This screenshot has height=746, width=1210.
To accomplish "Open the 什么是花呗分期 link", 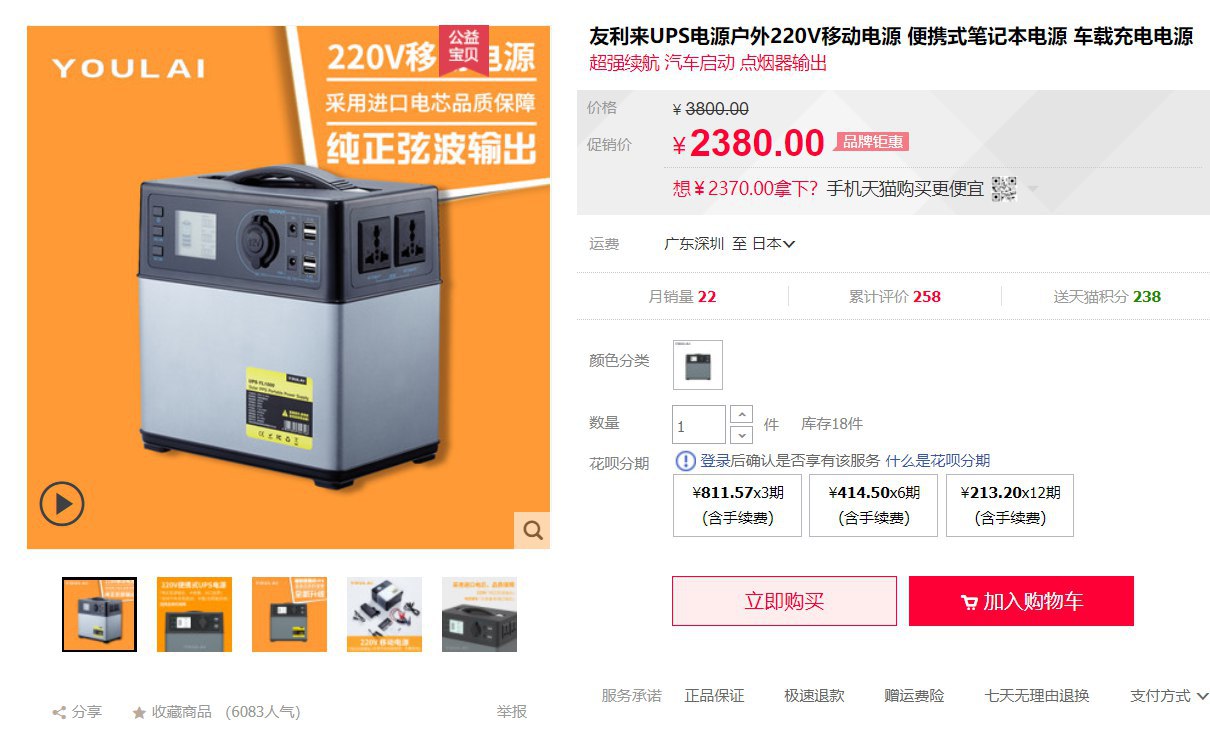I will 937,461.
